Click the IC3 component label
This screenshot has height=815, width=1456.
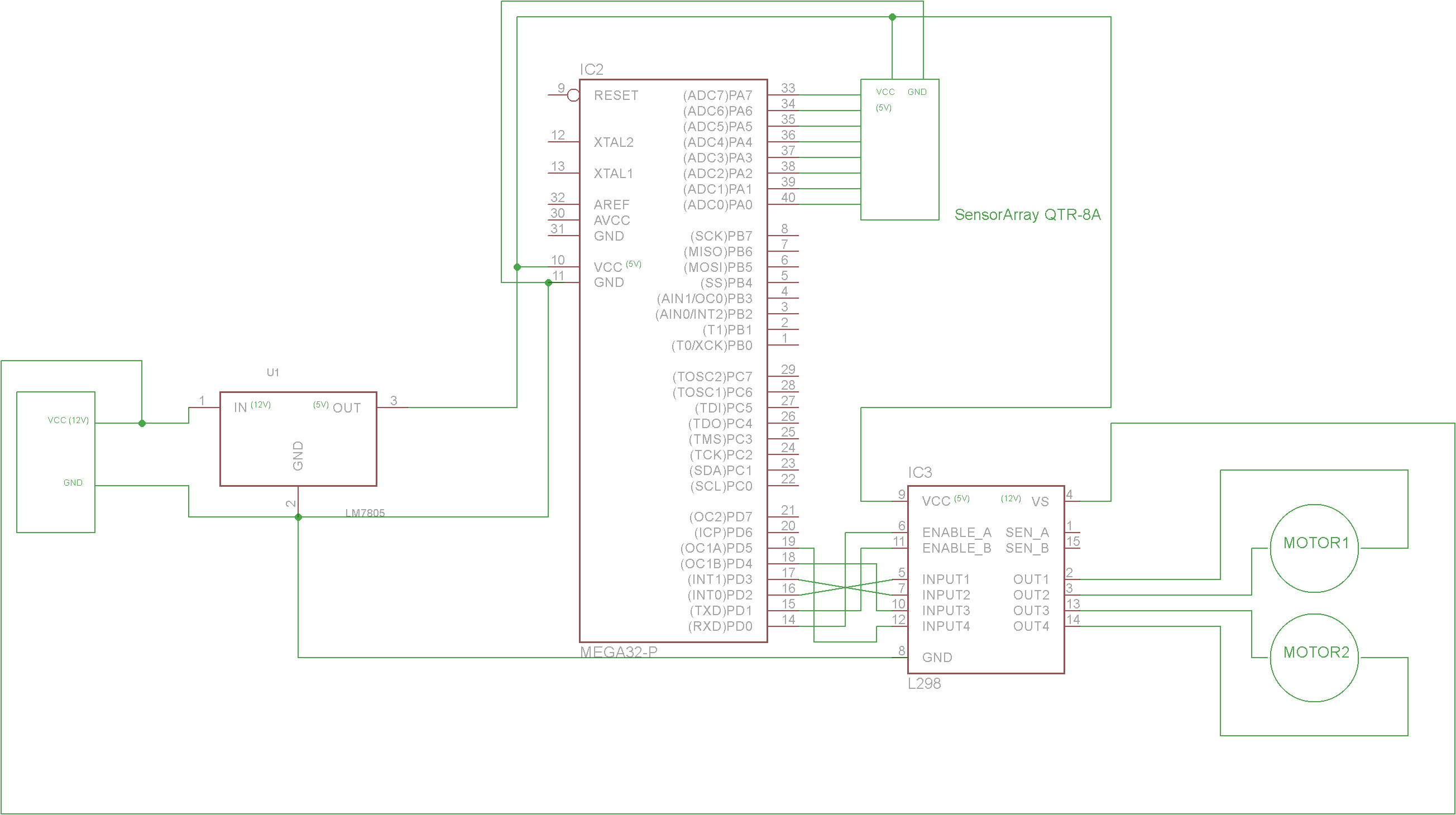point(919,472)
